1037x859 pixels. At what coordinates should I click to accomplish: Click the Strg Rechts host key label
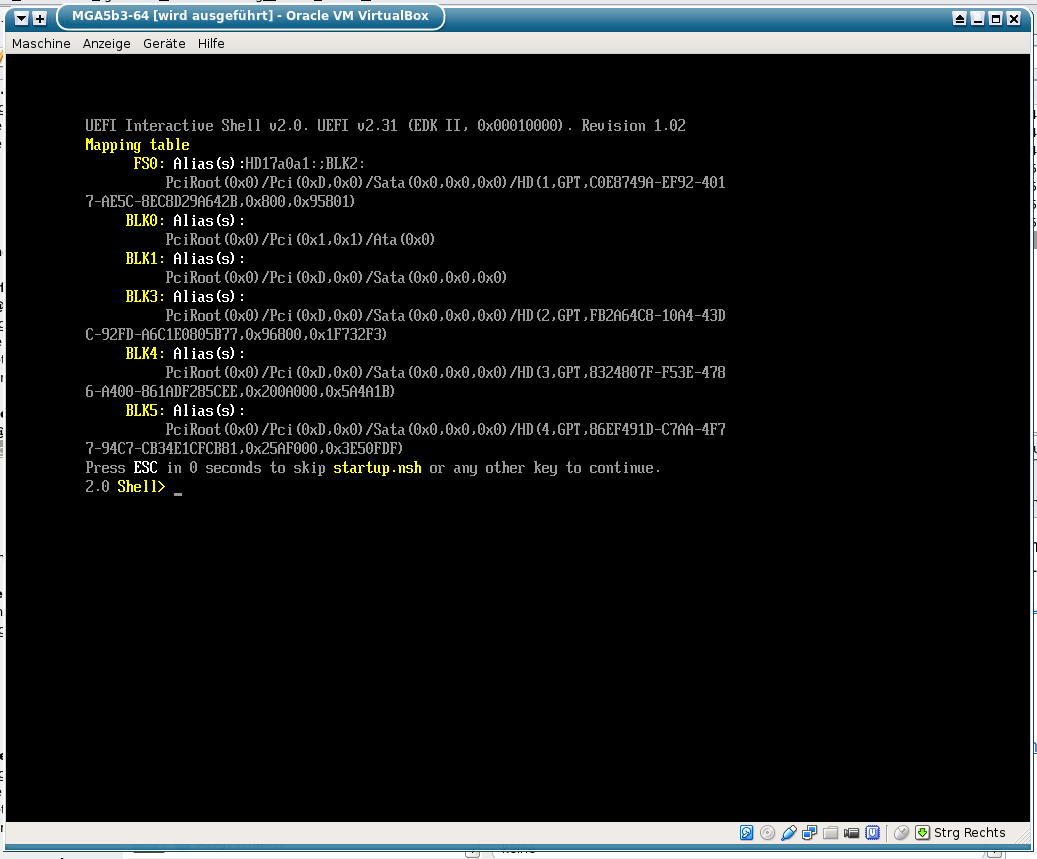[970, 833]
